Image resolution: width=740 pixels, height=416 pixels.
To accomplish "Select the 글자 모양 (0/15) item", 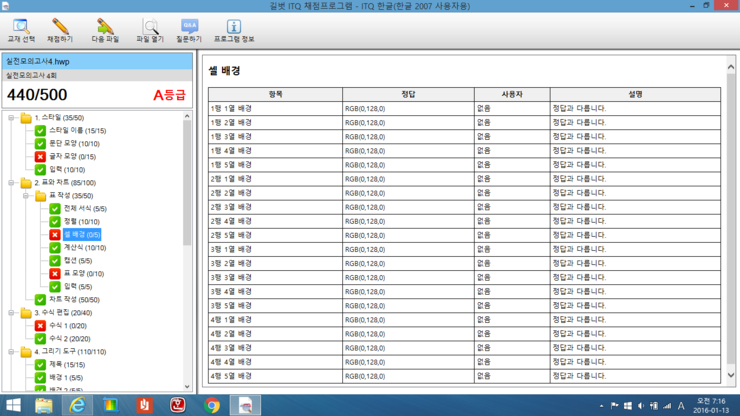I will pos(72,157).
